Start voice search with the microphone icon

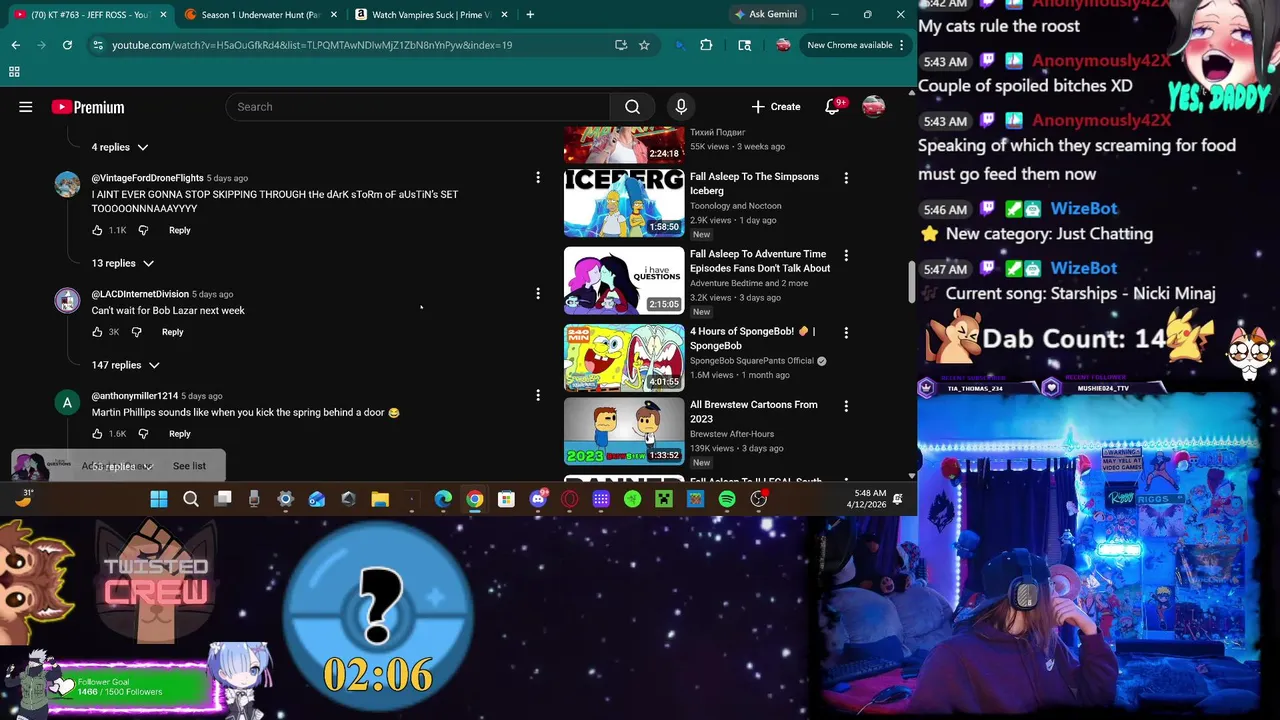pos(681,107)
